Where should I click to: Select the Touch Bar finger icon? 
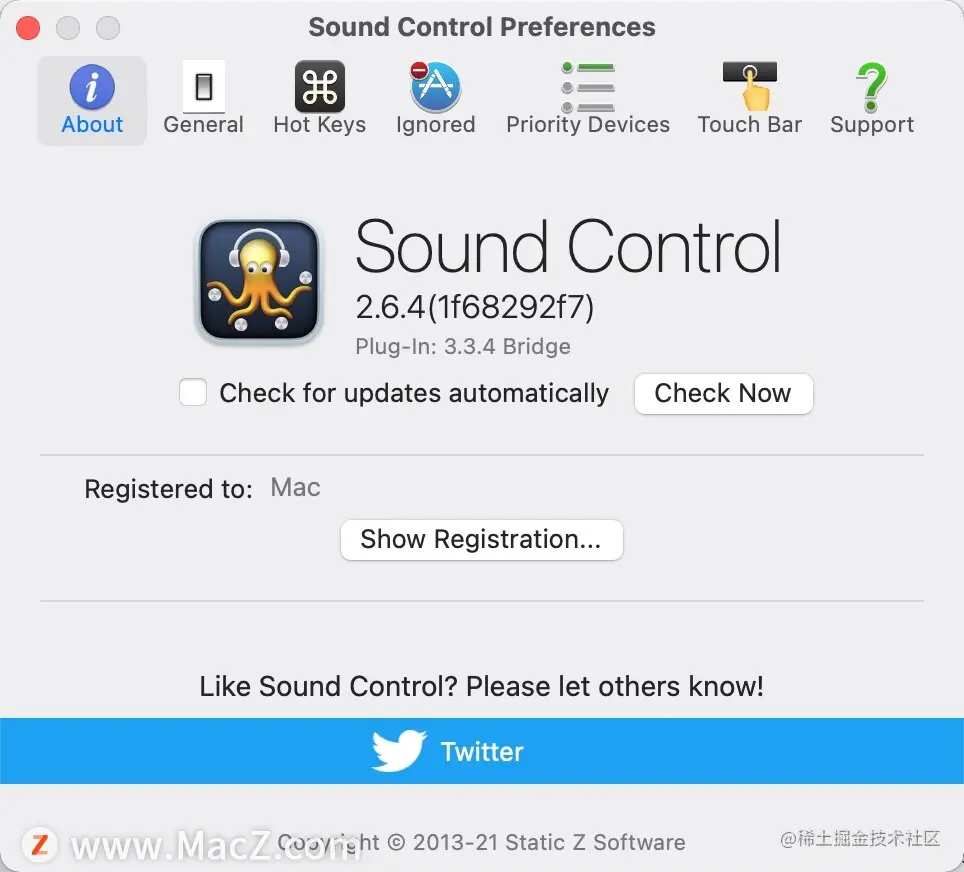coord(749,87)
